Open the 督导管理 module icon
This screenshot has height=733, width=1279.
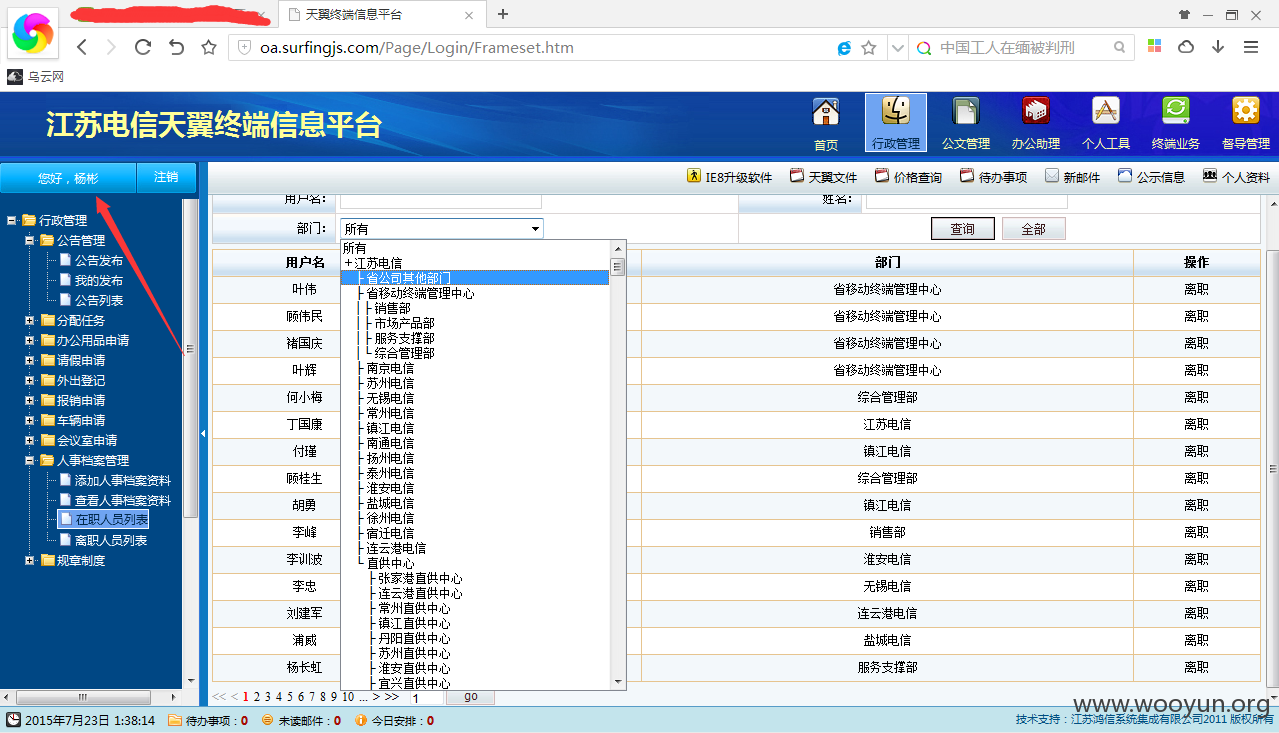point(1245,124)
